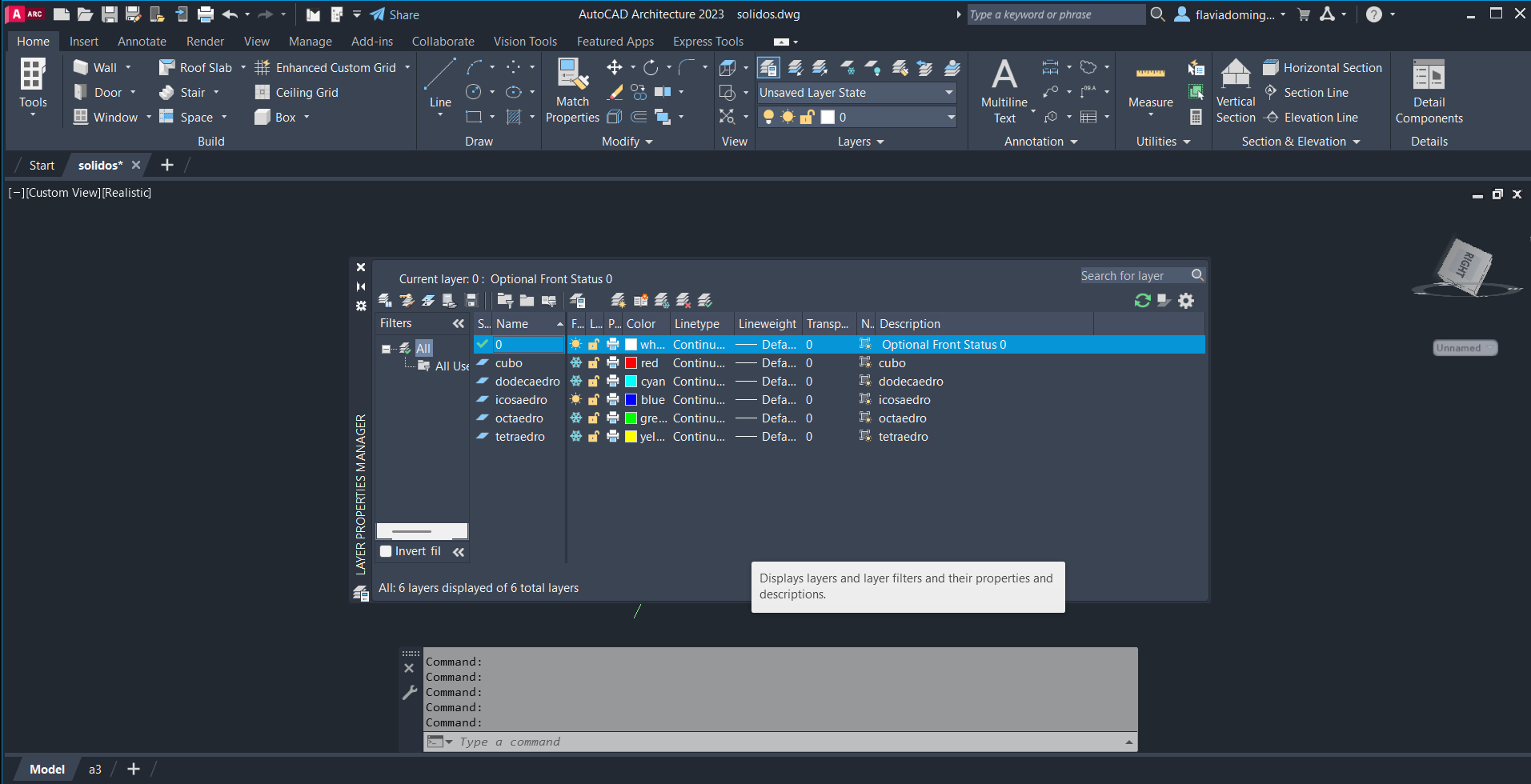The image size is (1531, 784).
Task: Open the Layer Properties ribbon icon
Action: point(768,68)
